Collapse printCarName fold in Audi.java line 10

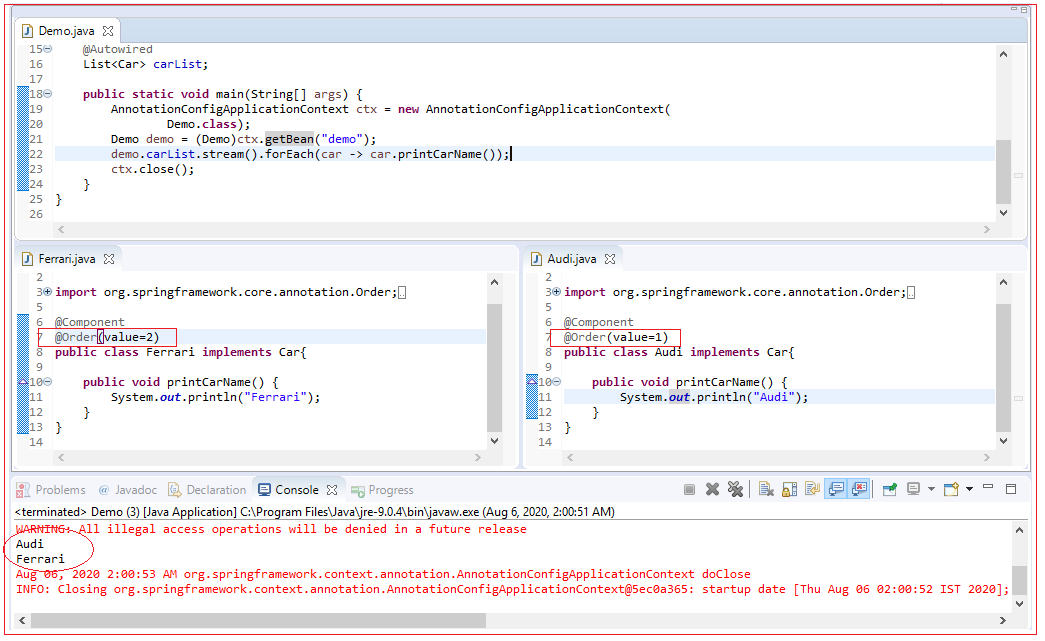click(556, 382)
